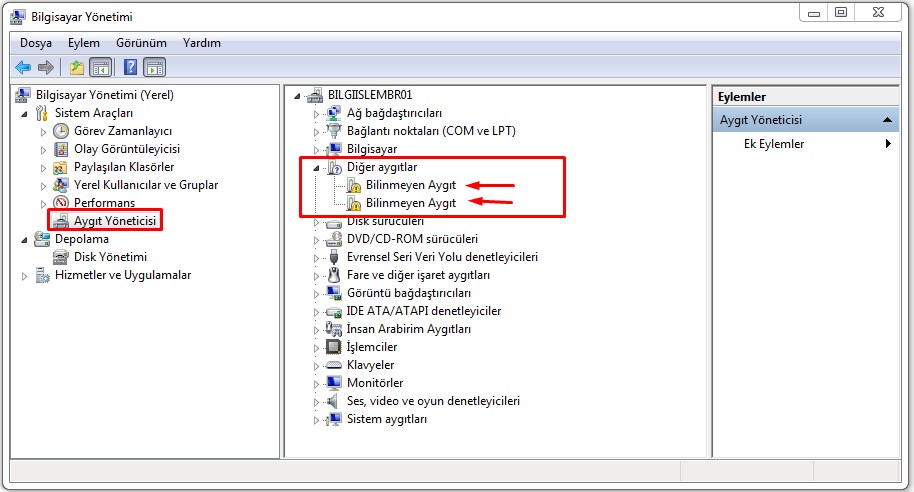
Task: Select Aygıt Yöneticisi in the left tree
Action: pyautogui.click(x=117, y=220)
